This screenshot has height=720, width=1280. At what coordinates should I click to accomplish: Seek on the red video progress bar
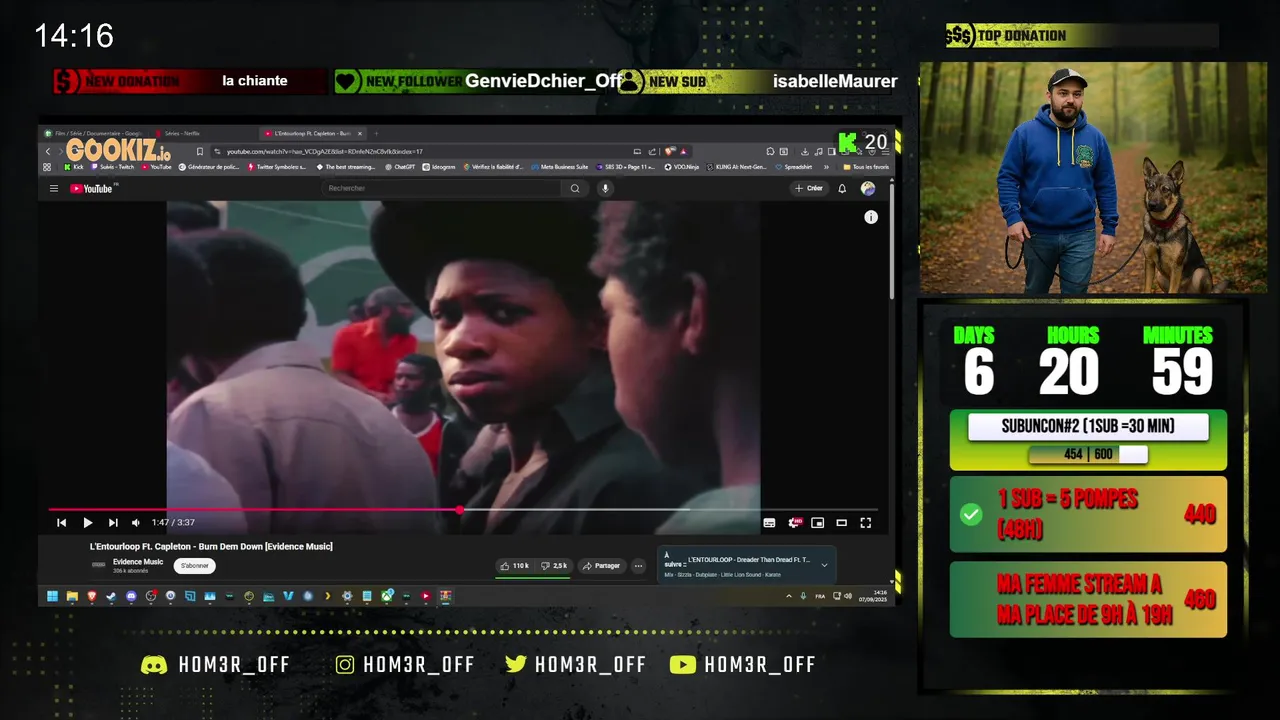pos(463,510)
